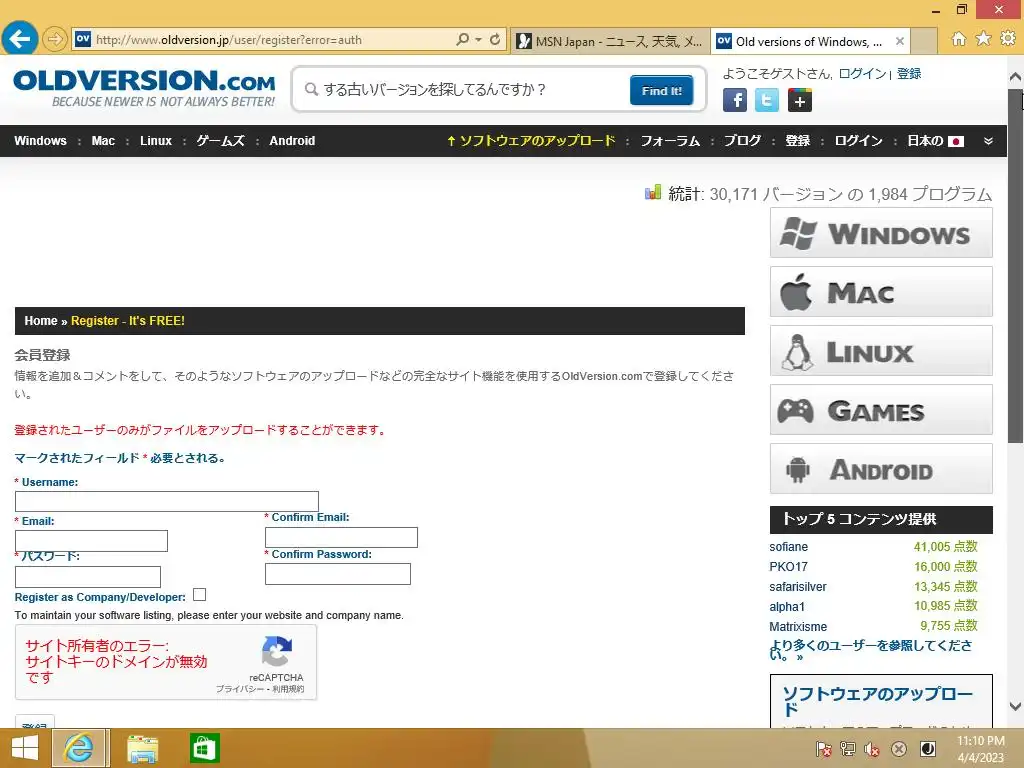This screenshot has width=1024, height=768.
Task: Open the Mac category banner
Action: 881,292
